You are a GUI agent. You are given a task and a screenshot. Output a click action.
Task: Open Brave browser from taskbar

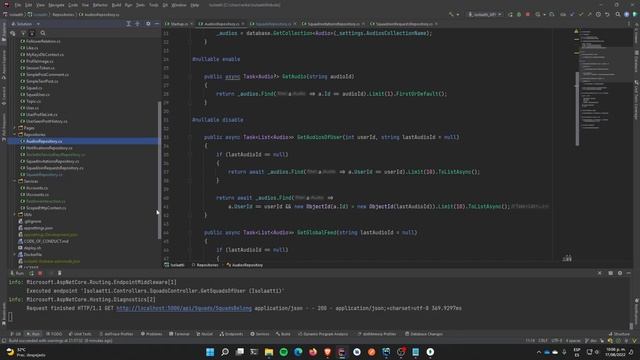coord(327,352)
